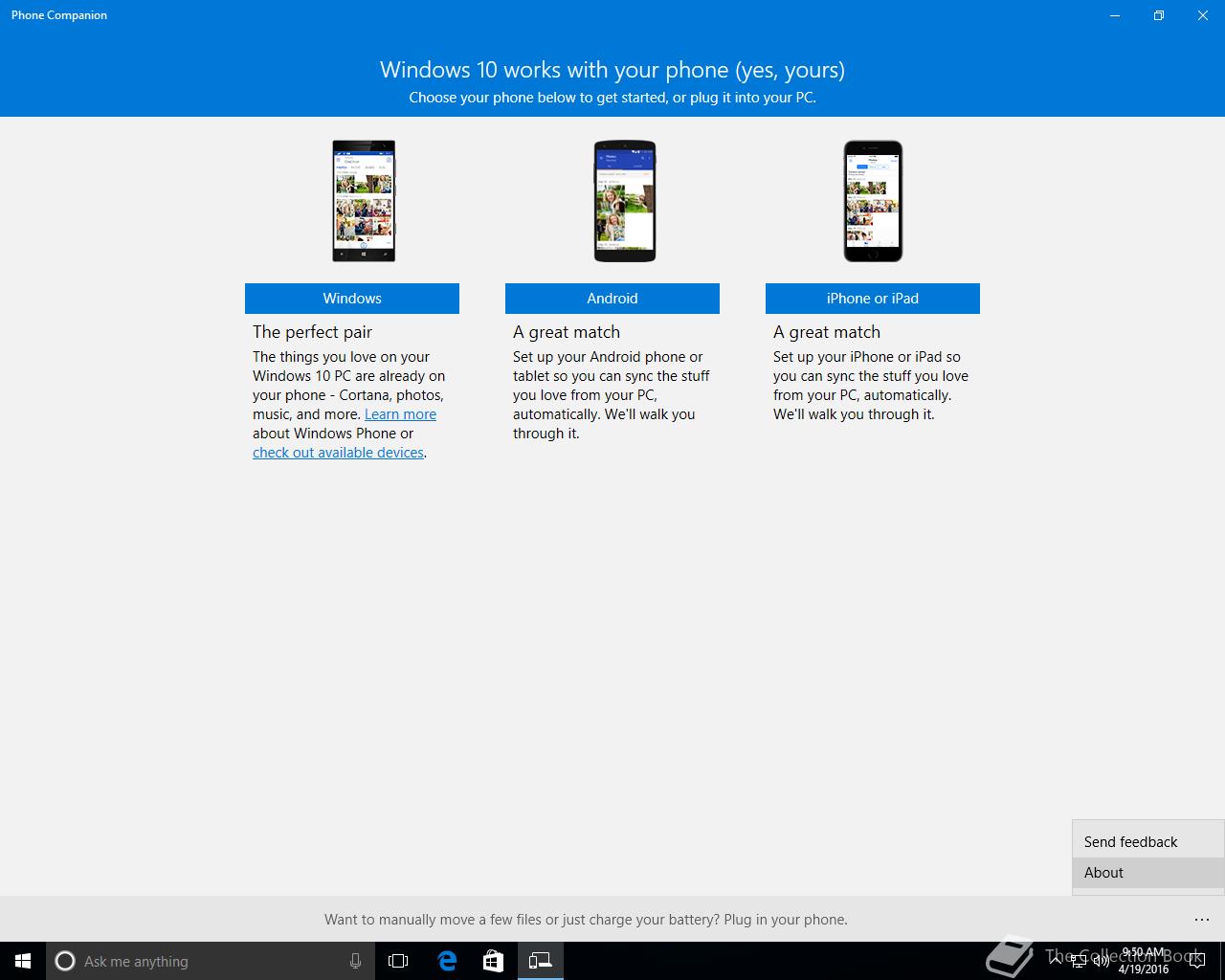The image size is (1225, 980).
Task: Toggle the three-dot more options button
Action: [x=1202, y=920]
